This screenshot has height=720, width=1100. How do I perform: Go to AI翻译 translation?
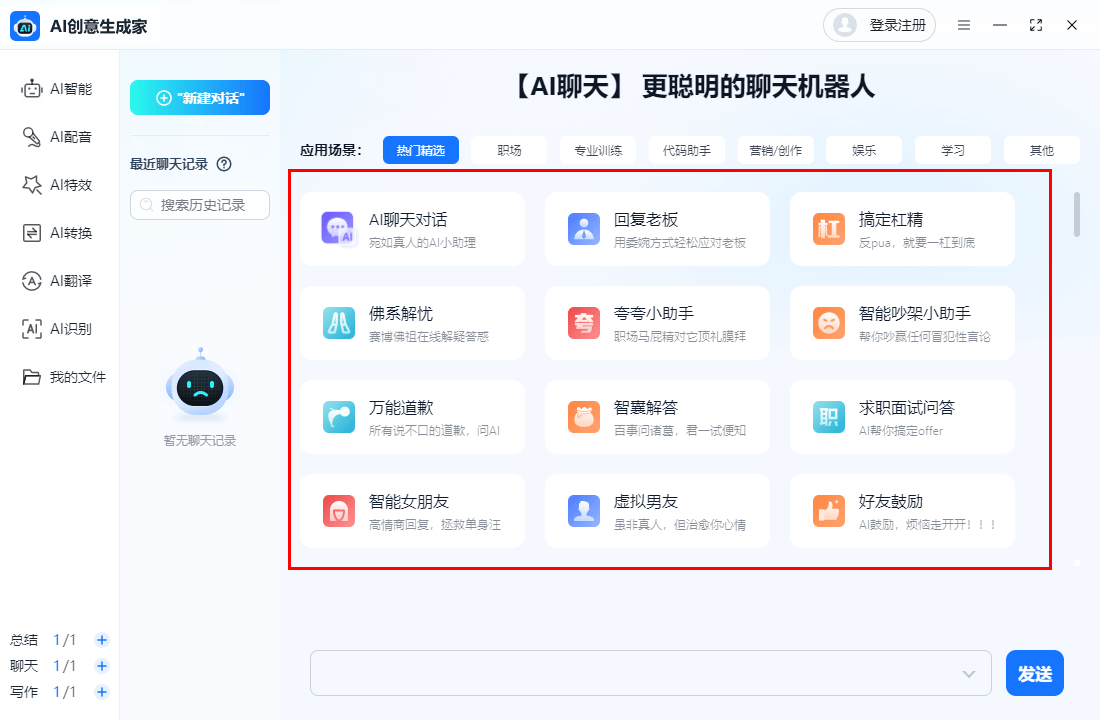click(58, 281)
